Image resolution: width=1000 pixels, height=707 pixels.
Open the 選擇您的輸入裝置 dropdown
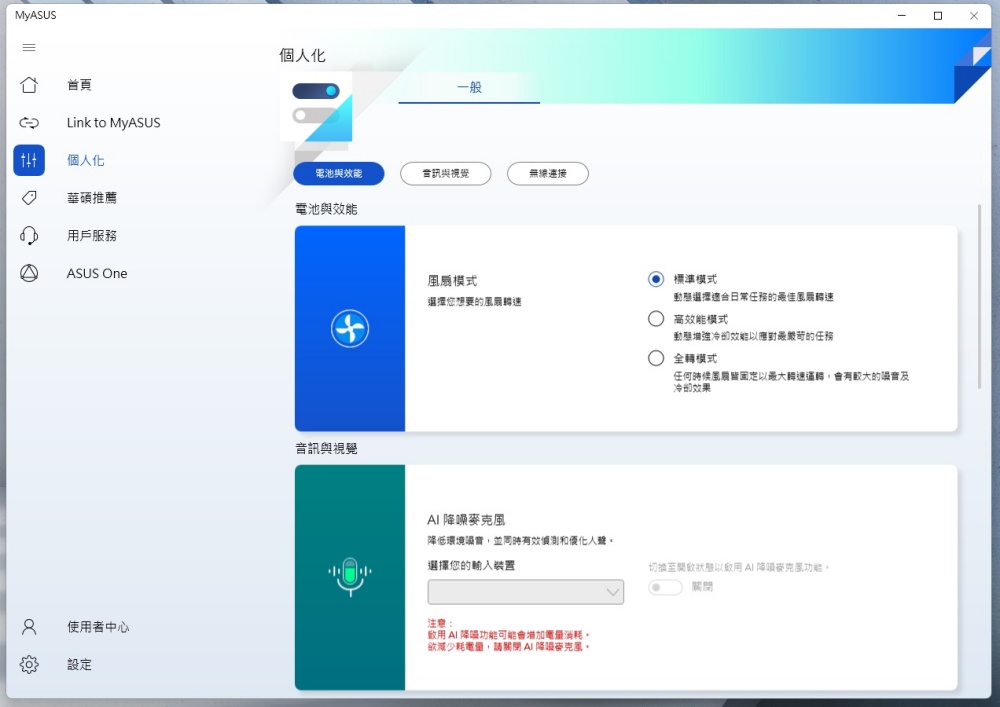526,592
